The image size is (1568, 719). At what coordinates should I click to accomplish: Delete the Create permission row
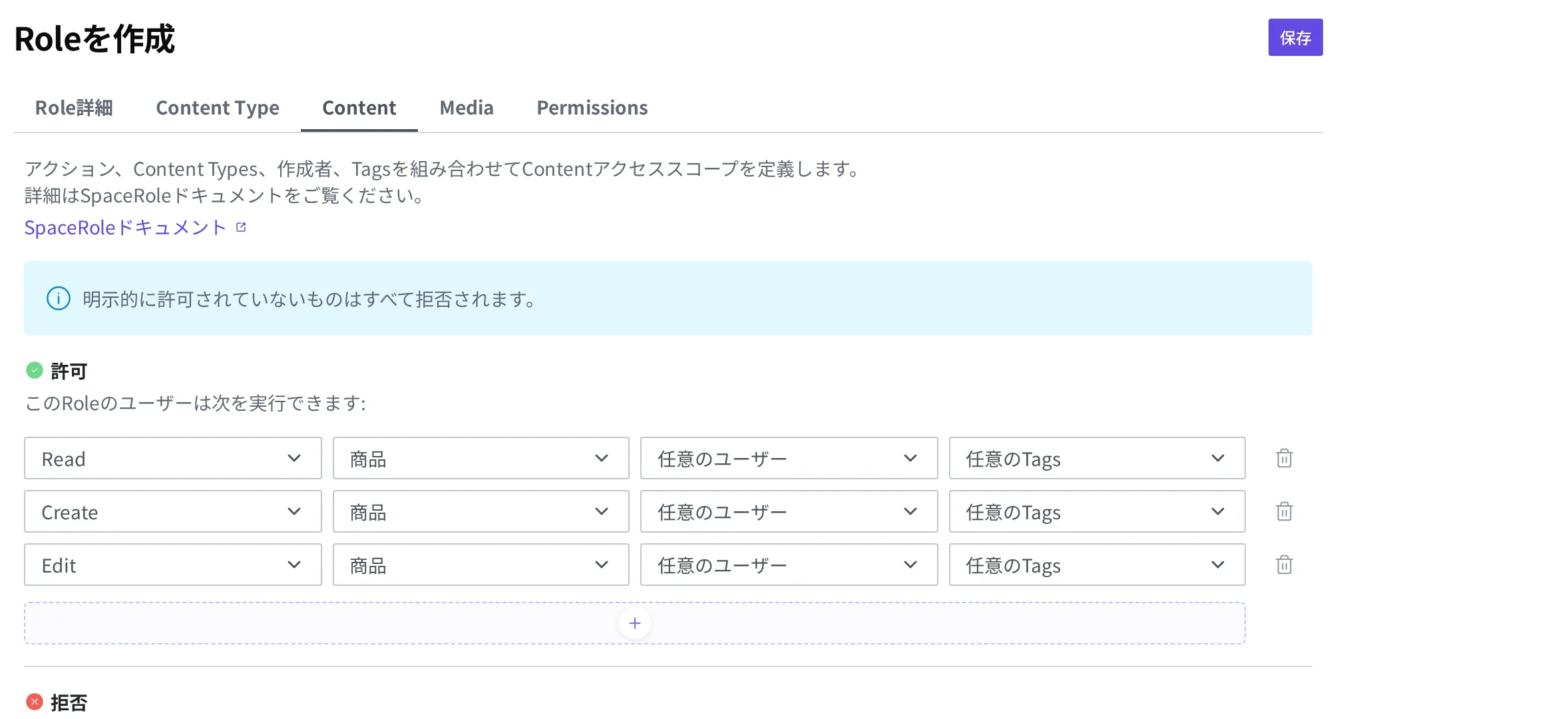coord(1284,511)
